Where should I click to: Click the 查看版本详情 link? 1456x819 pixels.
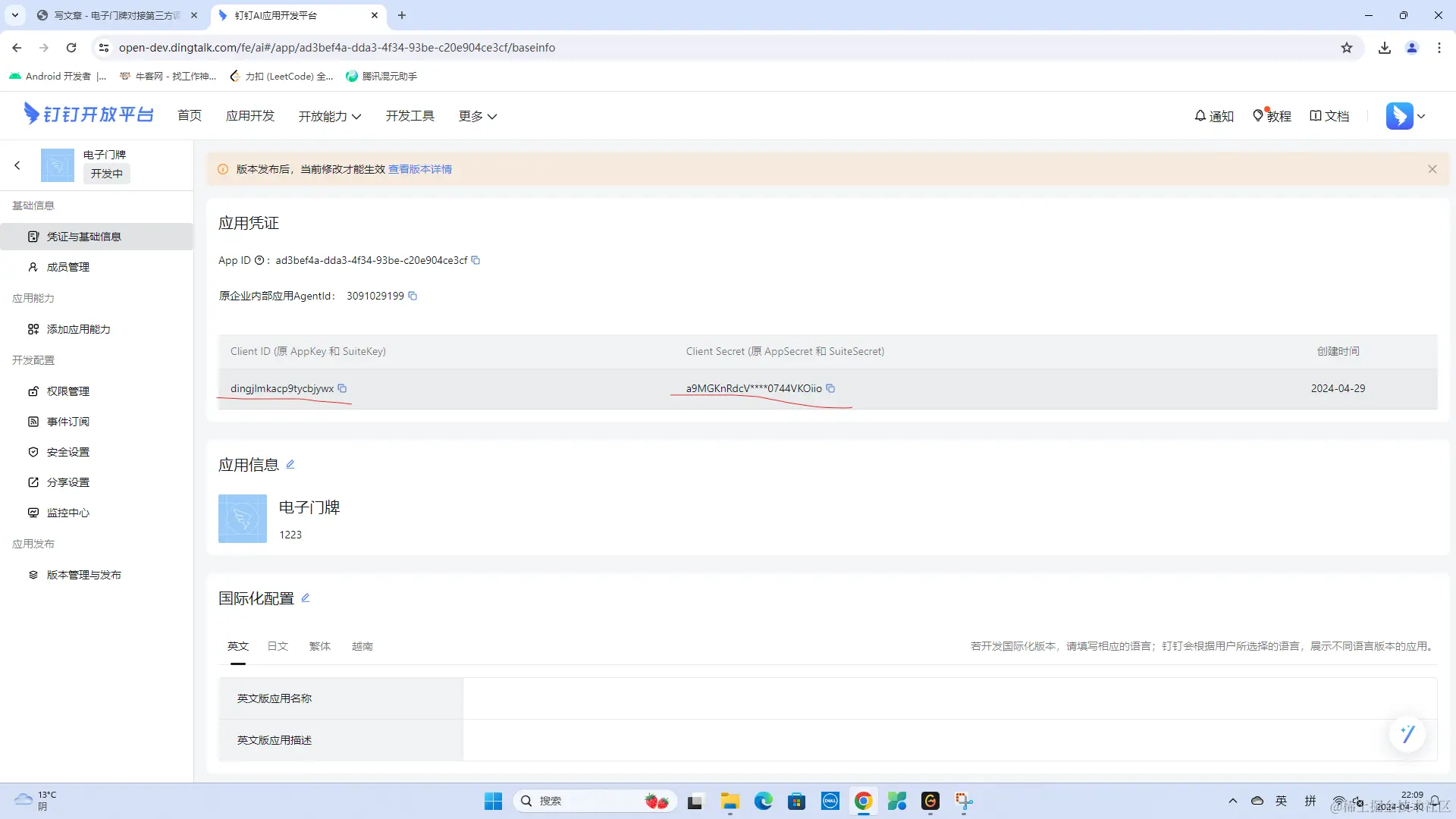click(419, 169)
